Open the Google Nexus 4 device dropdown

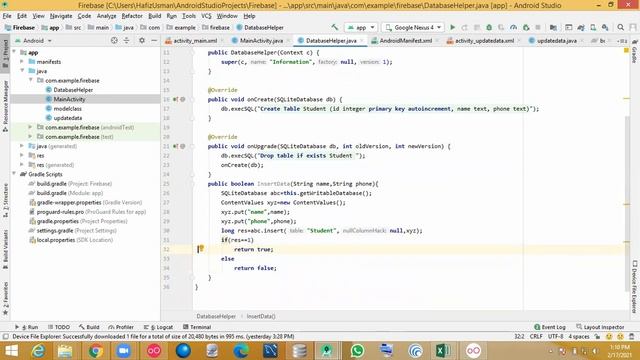(x=413, y=27)
